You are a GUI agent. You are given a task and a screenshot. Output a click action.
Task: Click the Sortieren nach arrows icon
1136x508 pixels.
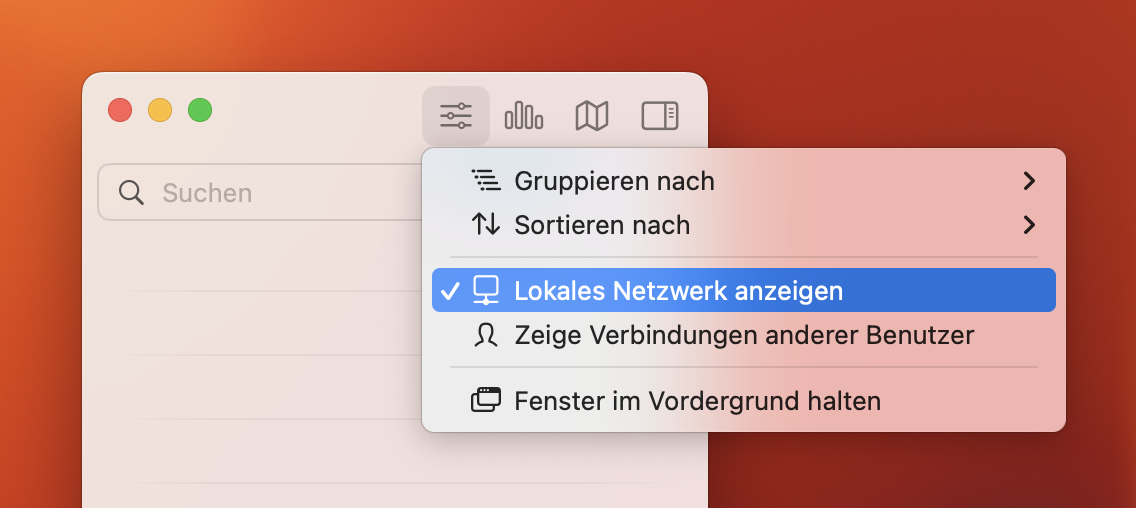[486, 224]
